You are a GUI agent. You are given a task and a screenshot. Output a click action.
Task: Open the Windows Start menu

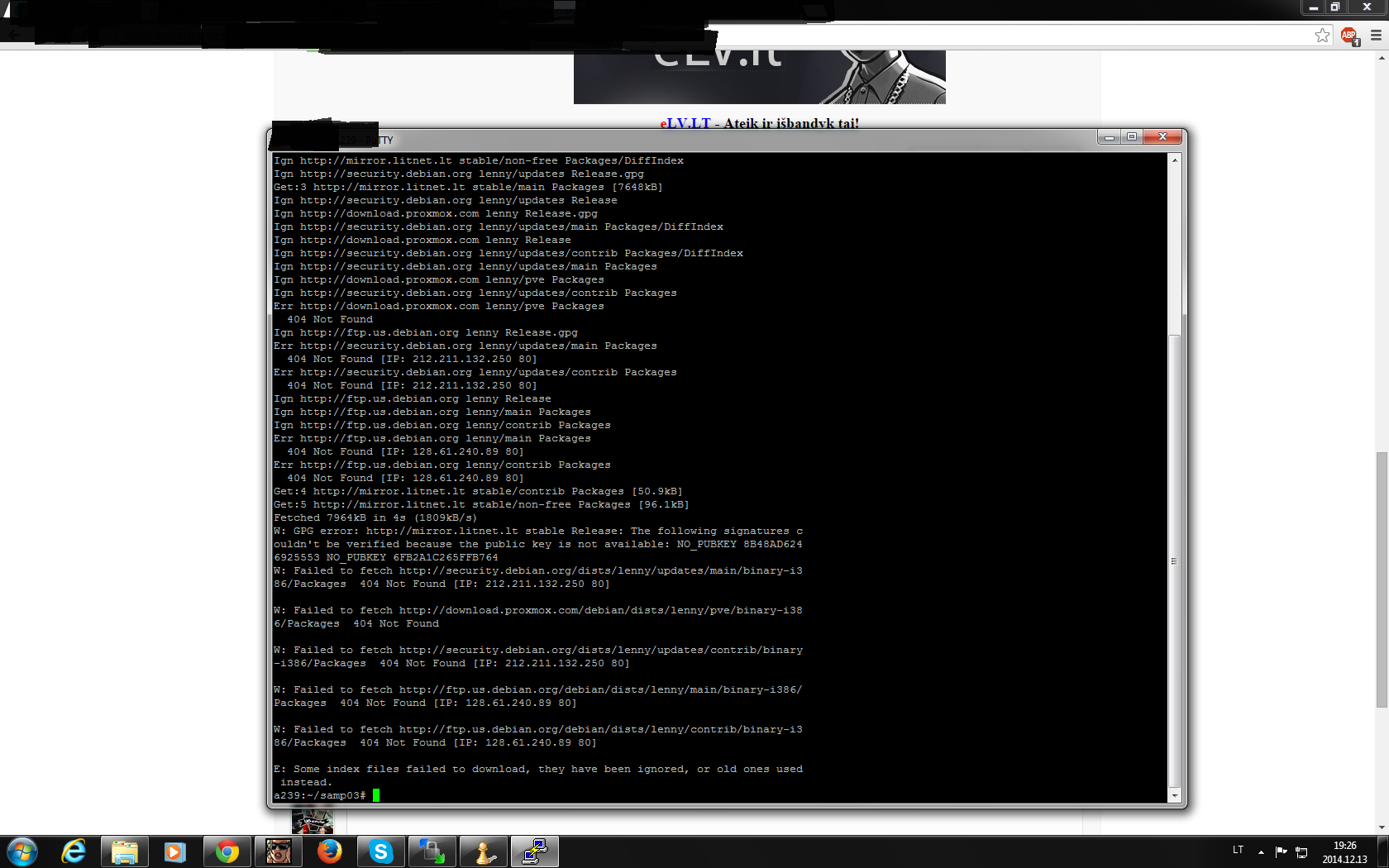tap(22, 851)
